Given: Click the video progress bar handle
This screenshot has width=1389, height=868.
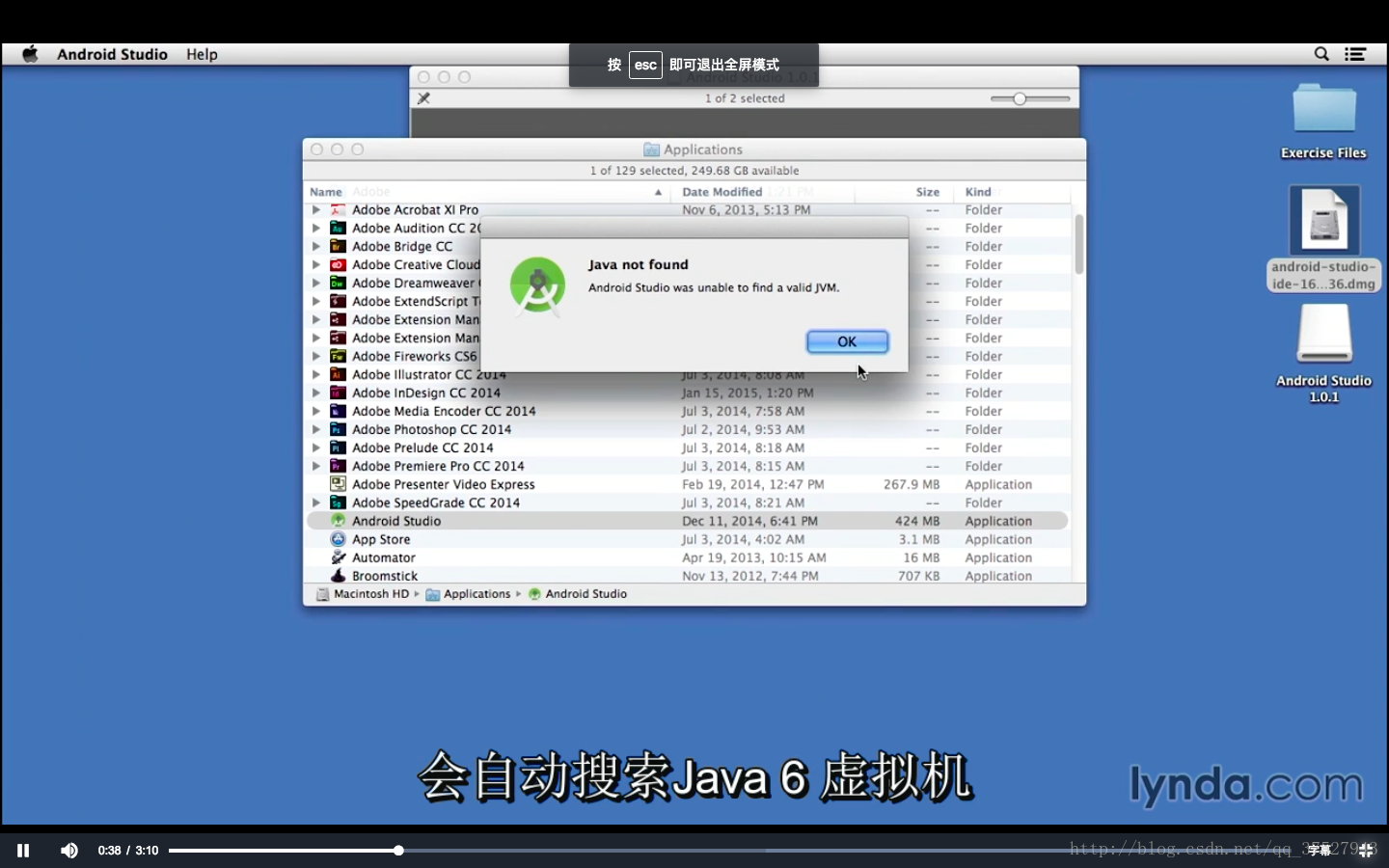Looking at the screenshot, I should (398, 850).
